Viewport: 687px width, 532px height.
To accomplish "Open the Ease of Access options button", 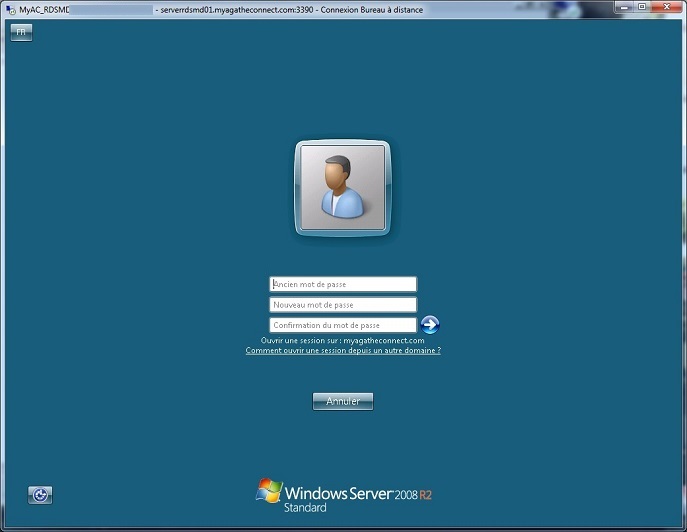I will (40, 495).
